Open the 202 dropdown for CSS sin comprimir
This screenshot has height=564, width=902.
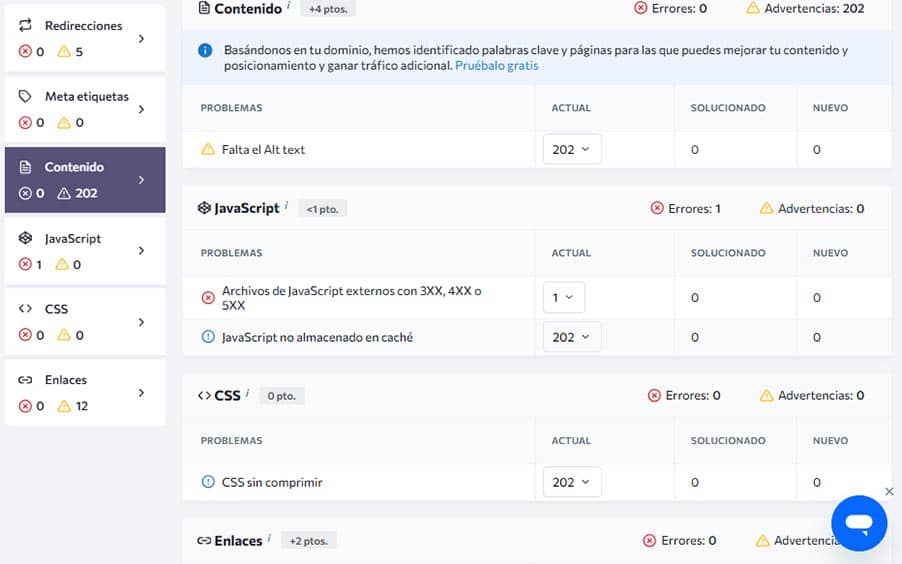pos(572,482)
